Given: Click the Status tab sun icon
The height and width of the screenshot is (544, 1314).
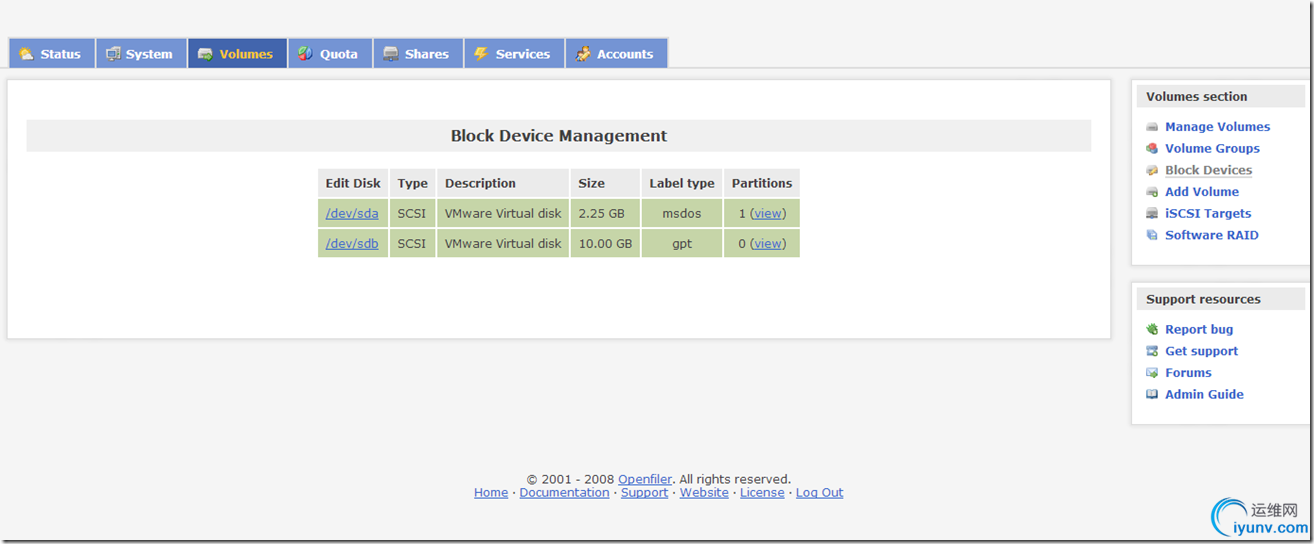Looking at the screenshot, I should pyautogui.click(x=26, y=54).
